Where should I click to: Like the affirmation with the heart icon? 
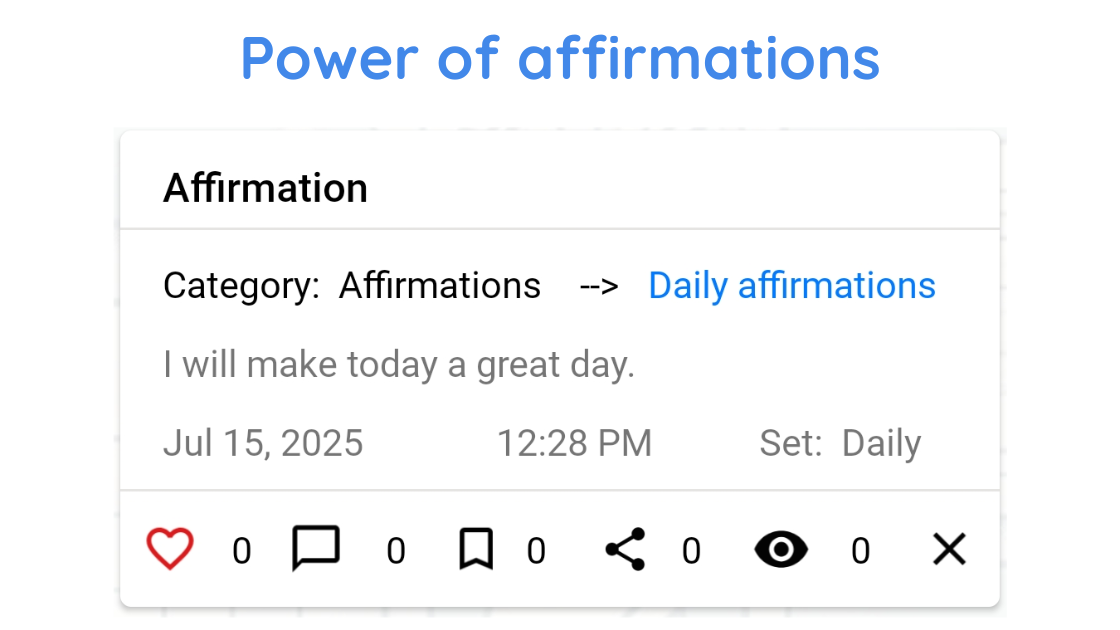coord(170,549)
